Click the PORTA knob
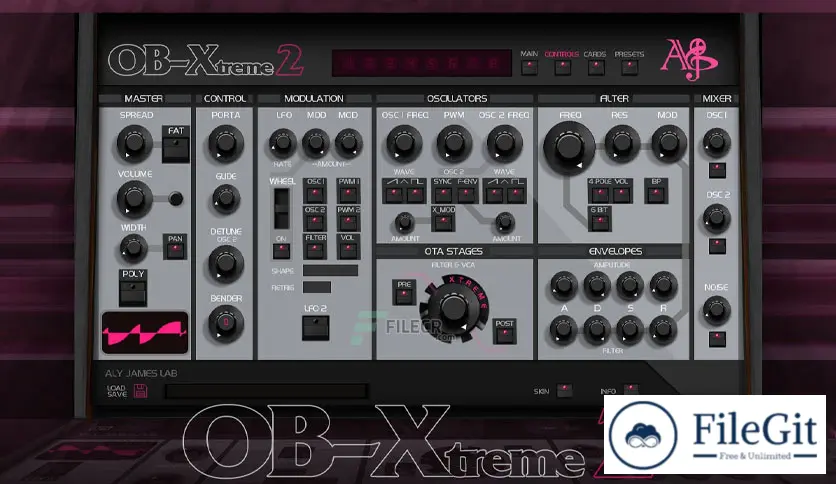This screenshot has height=484, width=836. pyautogui.click(x=226, y=143)
